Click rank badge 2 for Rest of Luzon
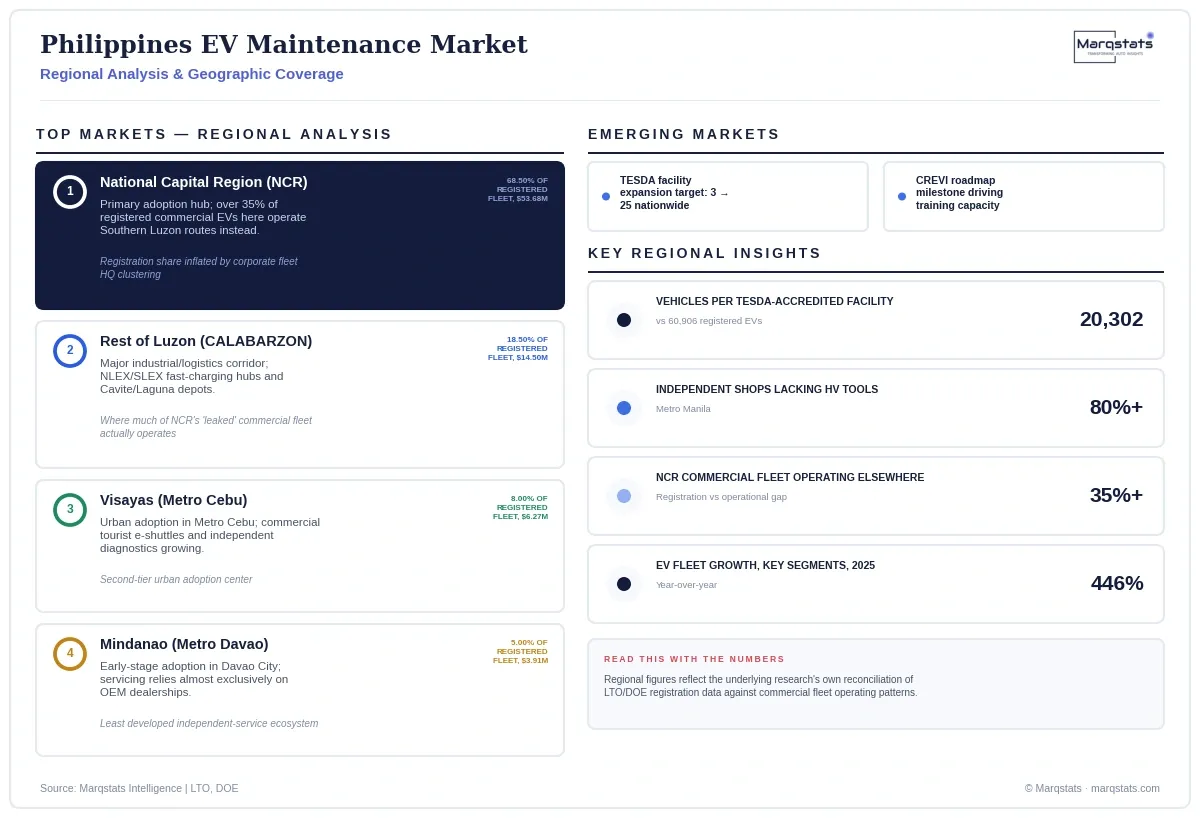The width and height of the screenshot is (1200, 818). click(70, 350)
